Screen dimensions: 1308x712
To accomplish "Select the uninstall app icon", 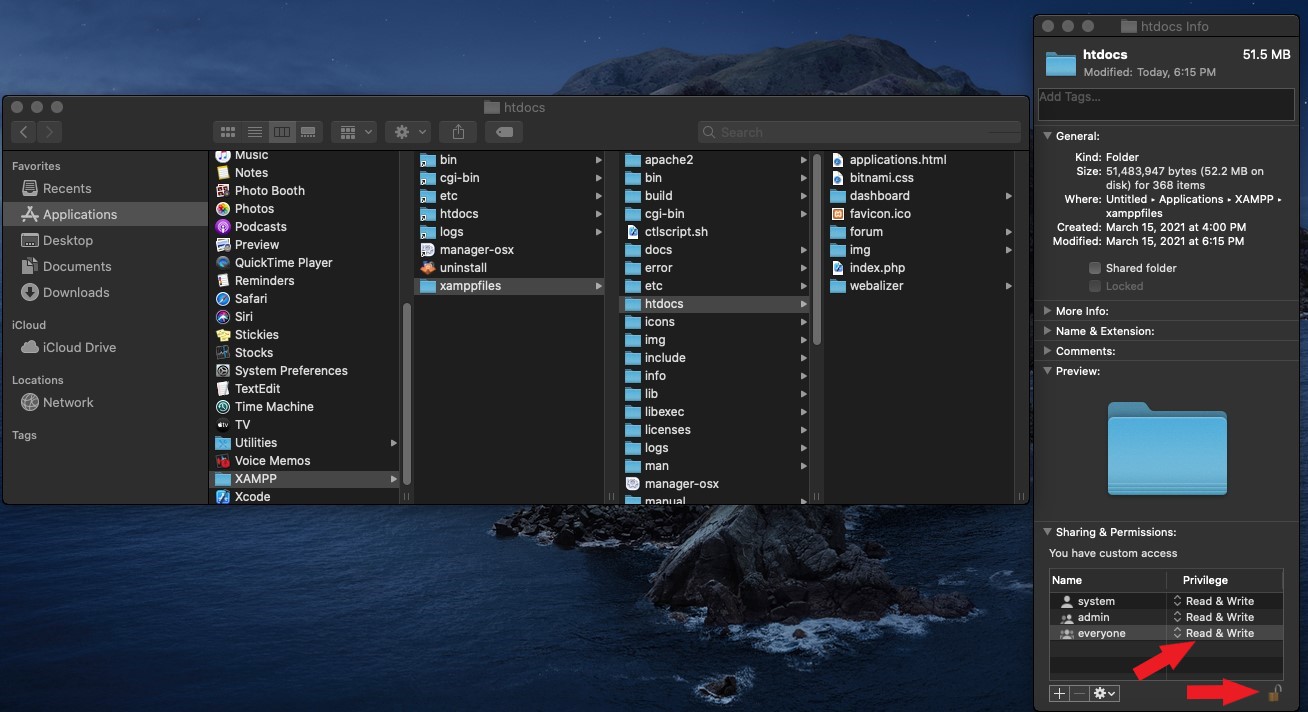I will tap(428, 267).
